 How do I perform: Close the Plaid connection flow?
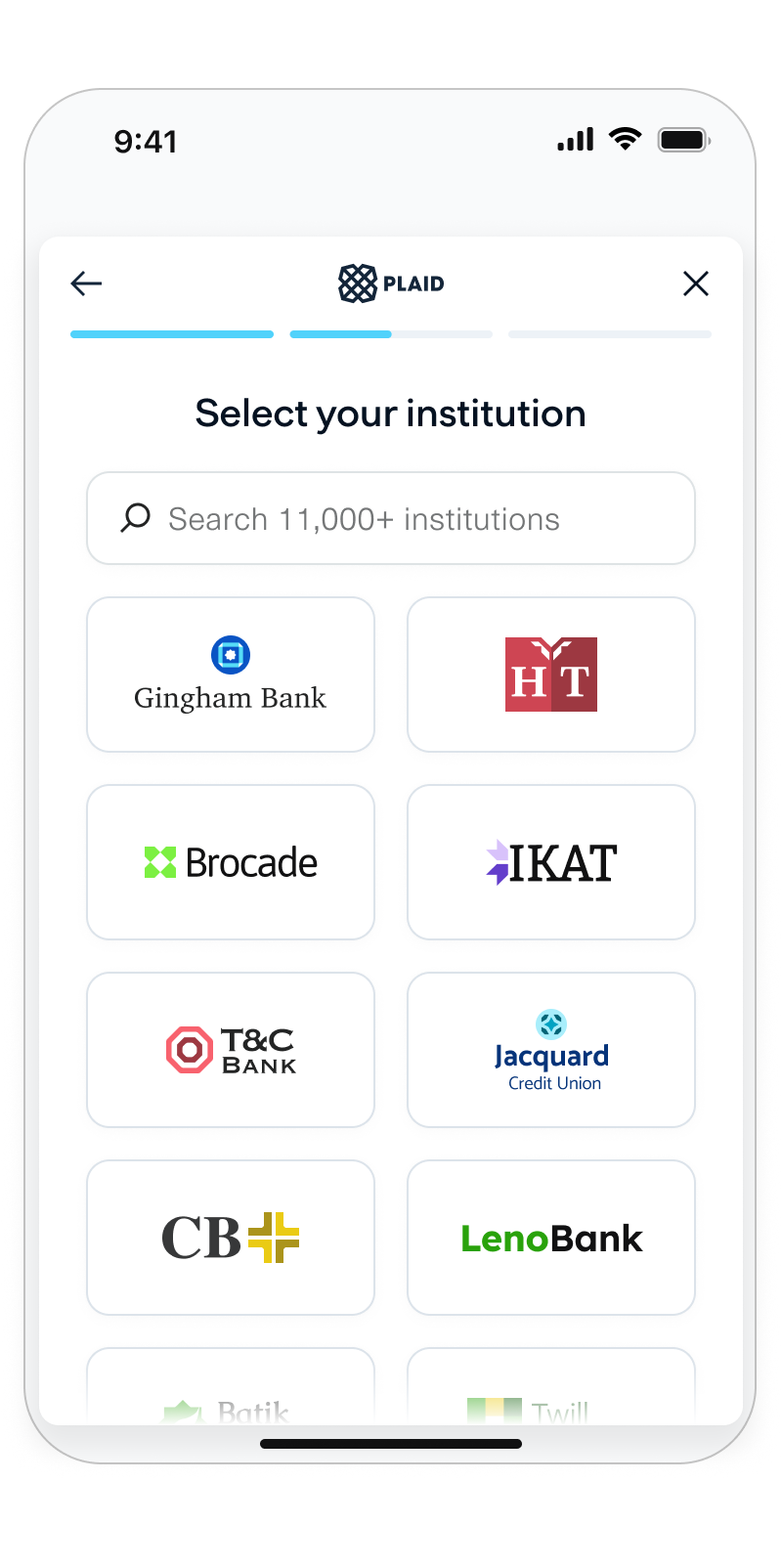696,283
